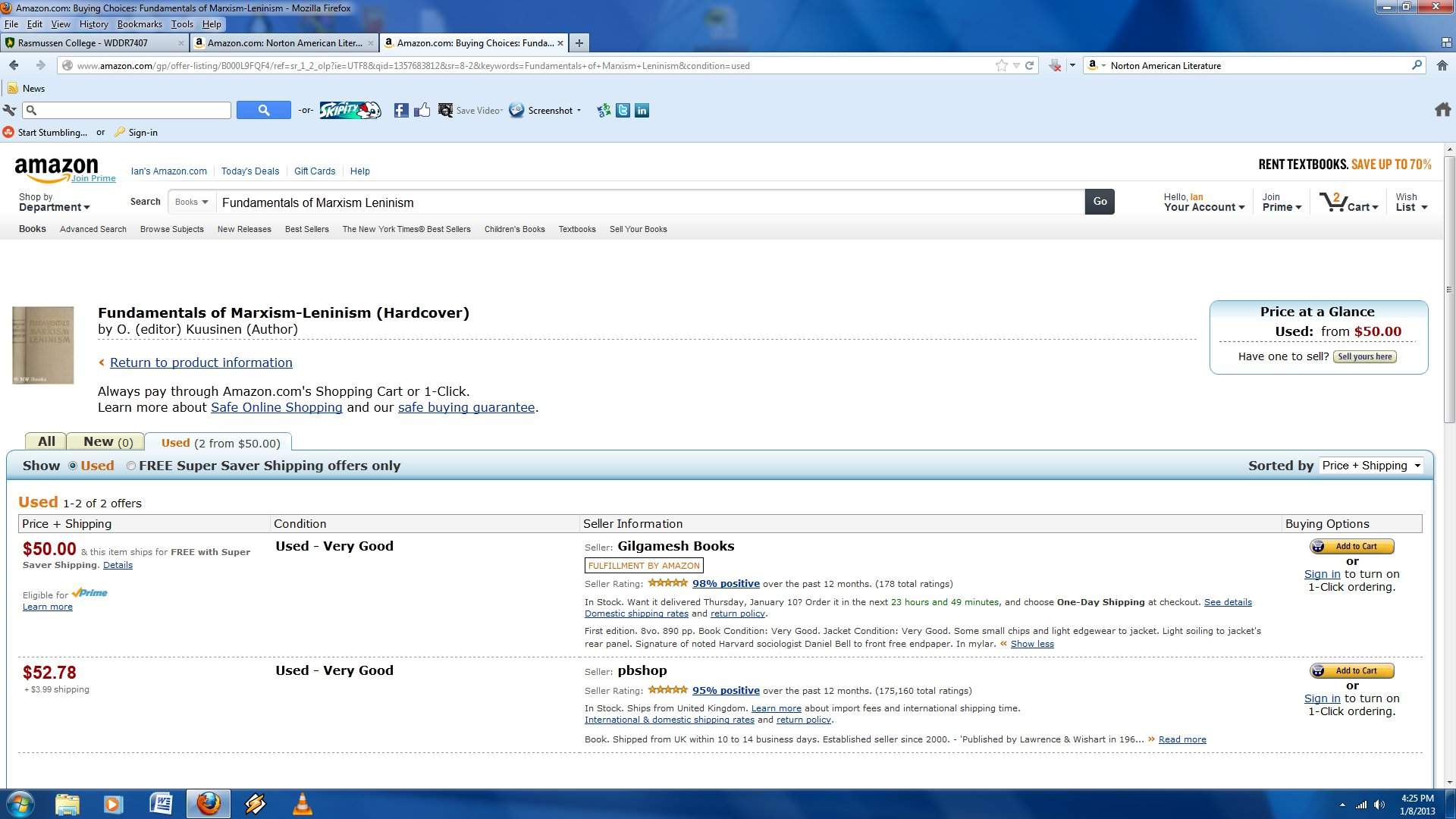Bookmark page with the star icon
Screen dimensions: 1456x819
pos(1002,66)
